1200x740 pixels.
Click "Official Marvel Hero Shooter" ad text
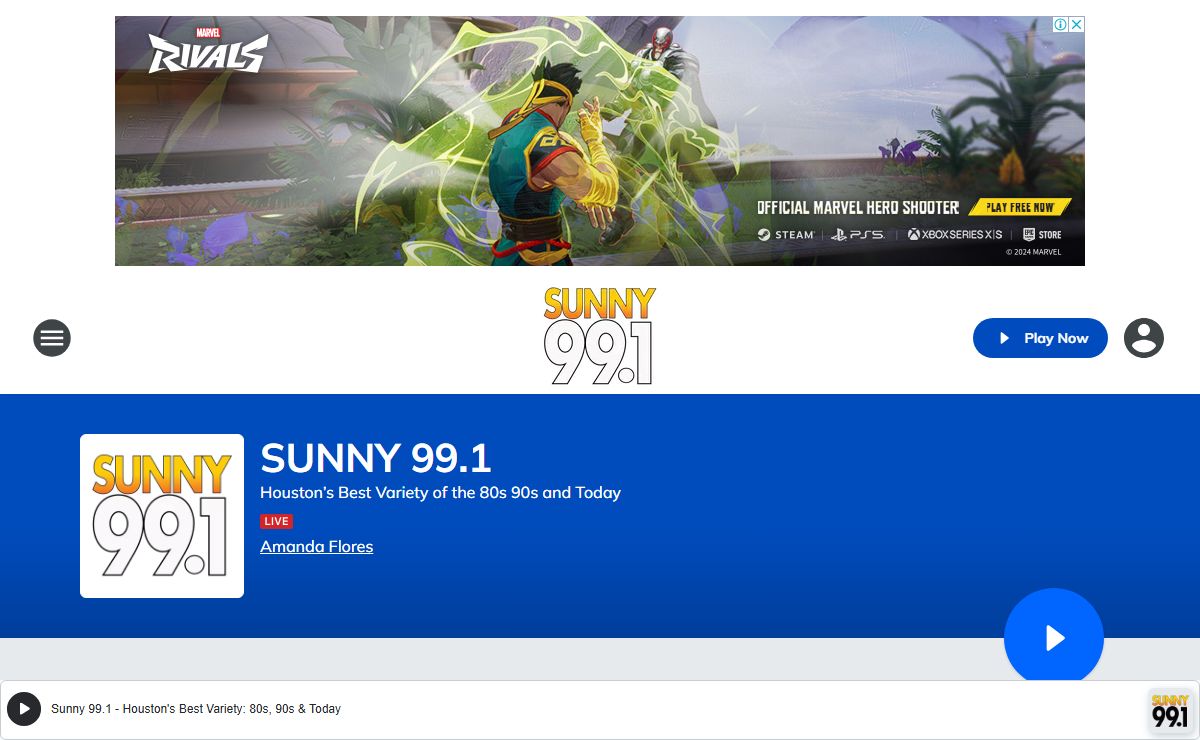click(x=858, y=207)
